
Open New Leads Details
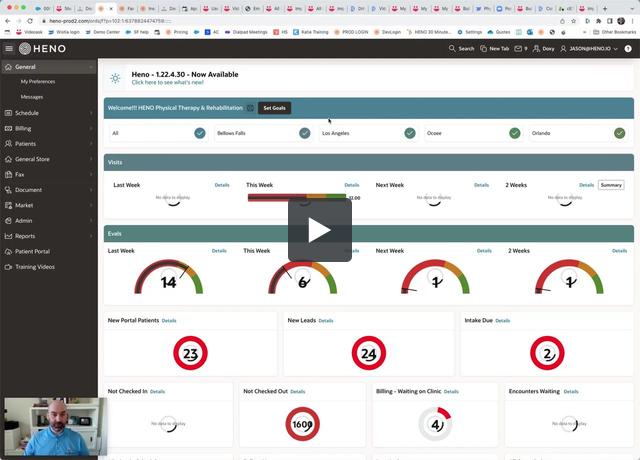326,321
